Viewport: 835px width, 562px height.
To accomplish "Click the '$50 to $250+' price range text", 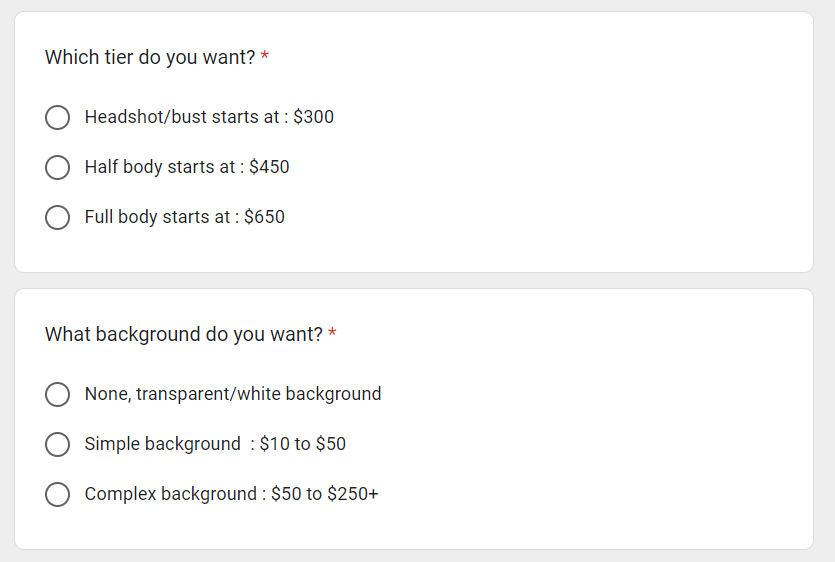I will pos(324,494).
